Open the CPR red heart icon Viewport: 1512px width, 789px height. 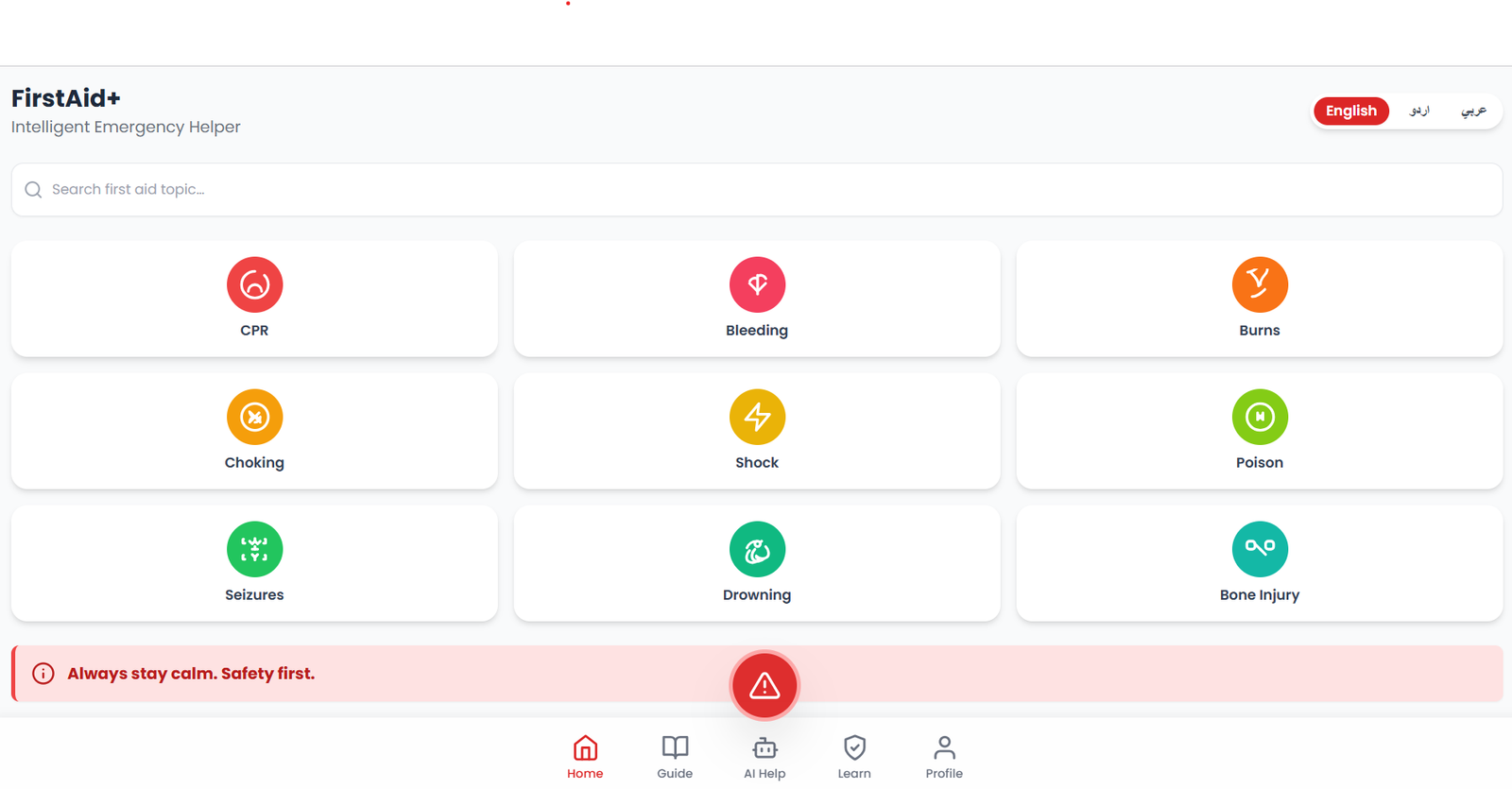[x=254, y=284]
